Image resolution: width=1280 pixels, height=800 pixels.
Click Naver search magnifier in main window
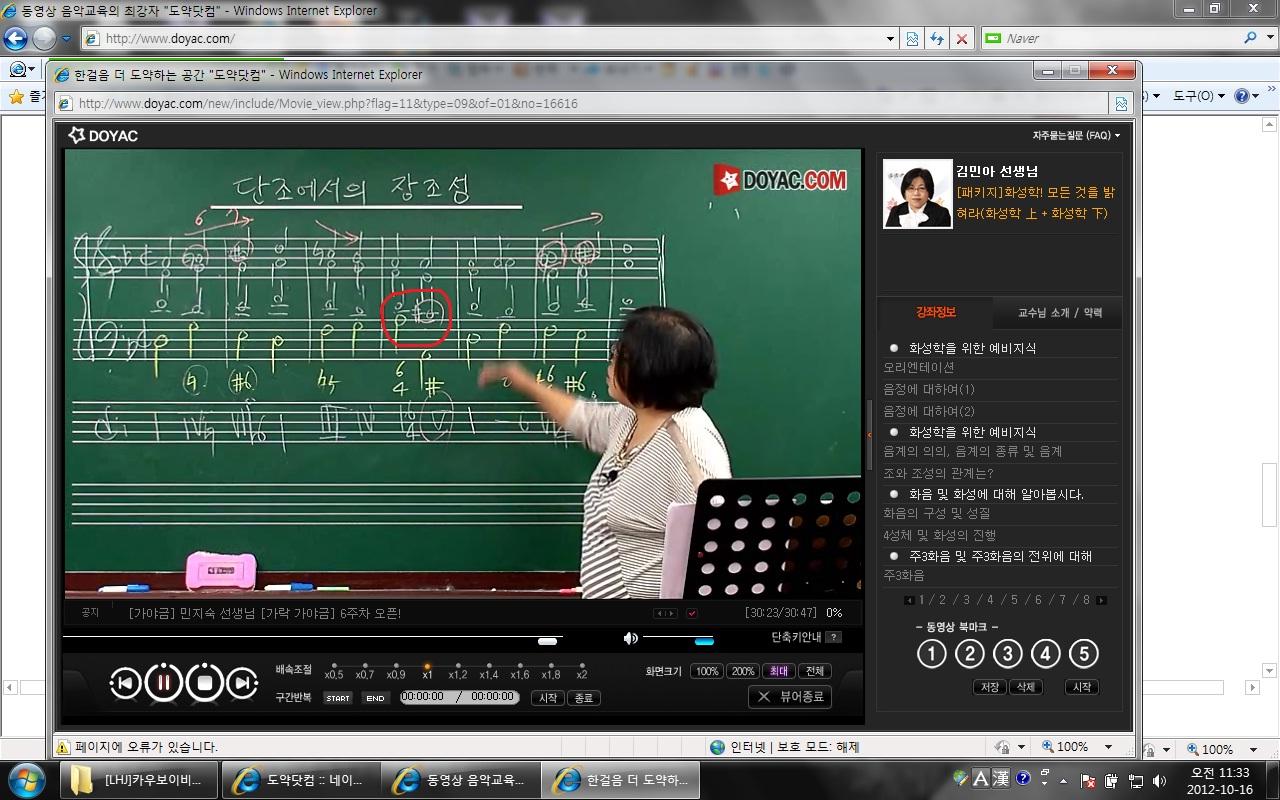pyautogui.click(x=1251, y=38)
